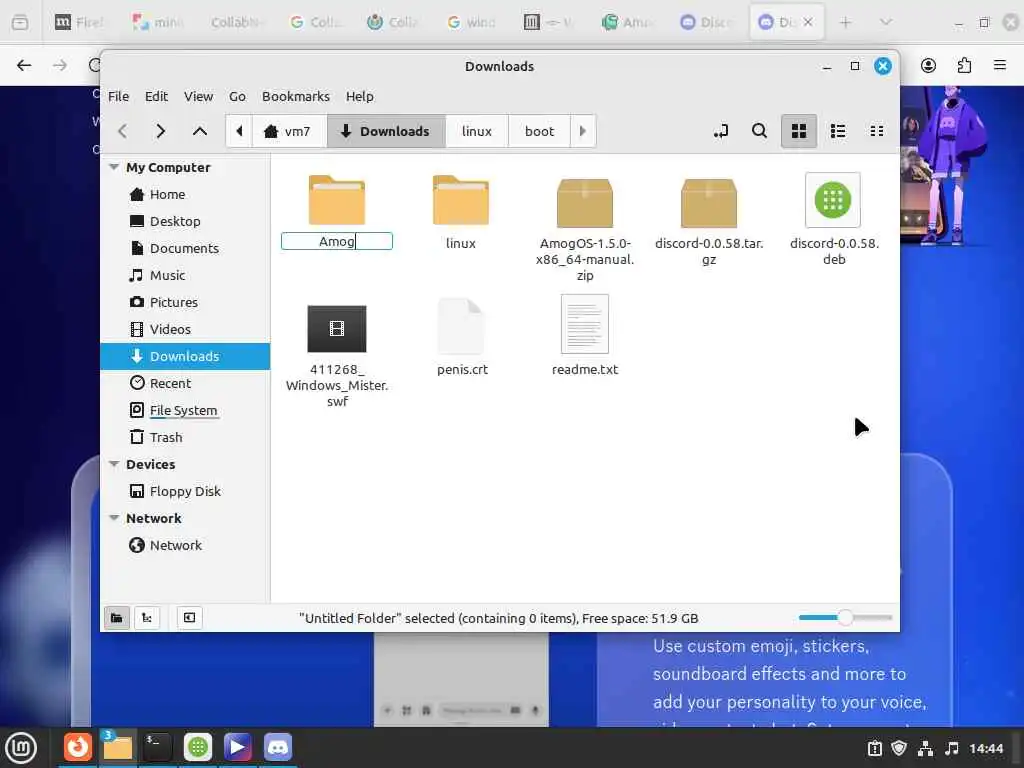Screen dimensions: 1024x768
Task: Open Music in the sidebar
Action: pyautogui.click(x=185, y=276)
